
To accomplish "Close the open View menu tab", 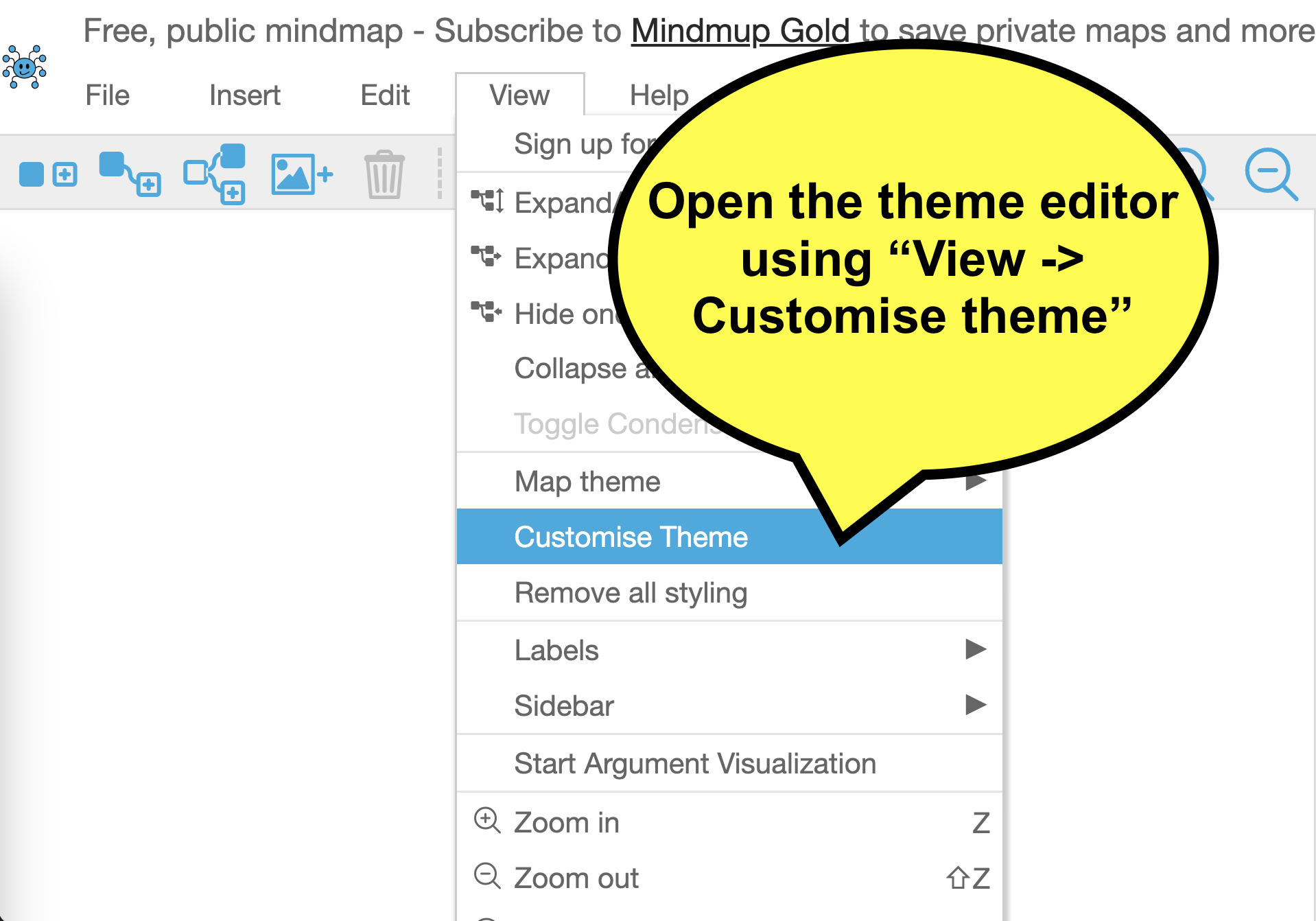I will click(519, 95).
